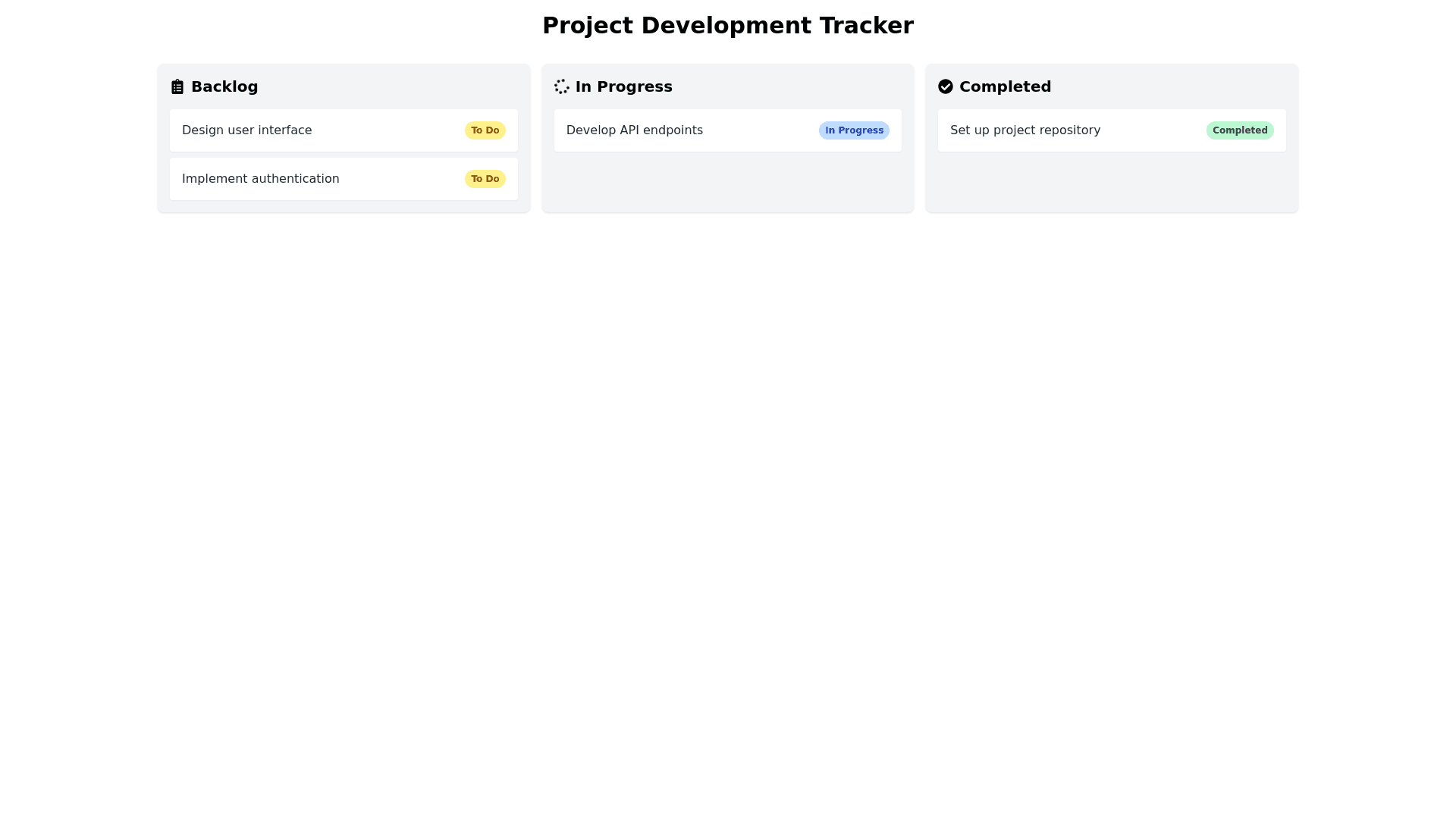
Task: Click the In Progress column heading text
Action: (x=623, y=87)
